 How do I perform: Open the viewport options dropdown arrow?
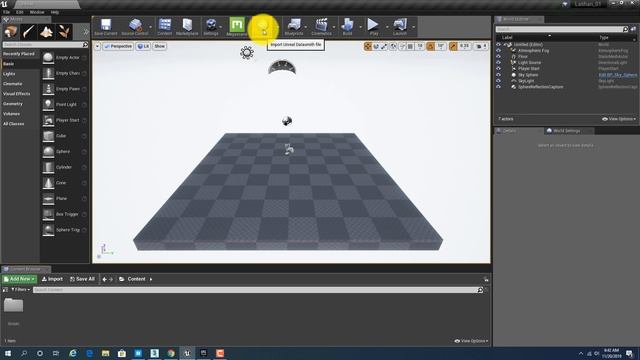coord(98,47)
